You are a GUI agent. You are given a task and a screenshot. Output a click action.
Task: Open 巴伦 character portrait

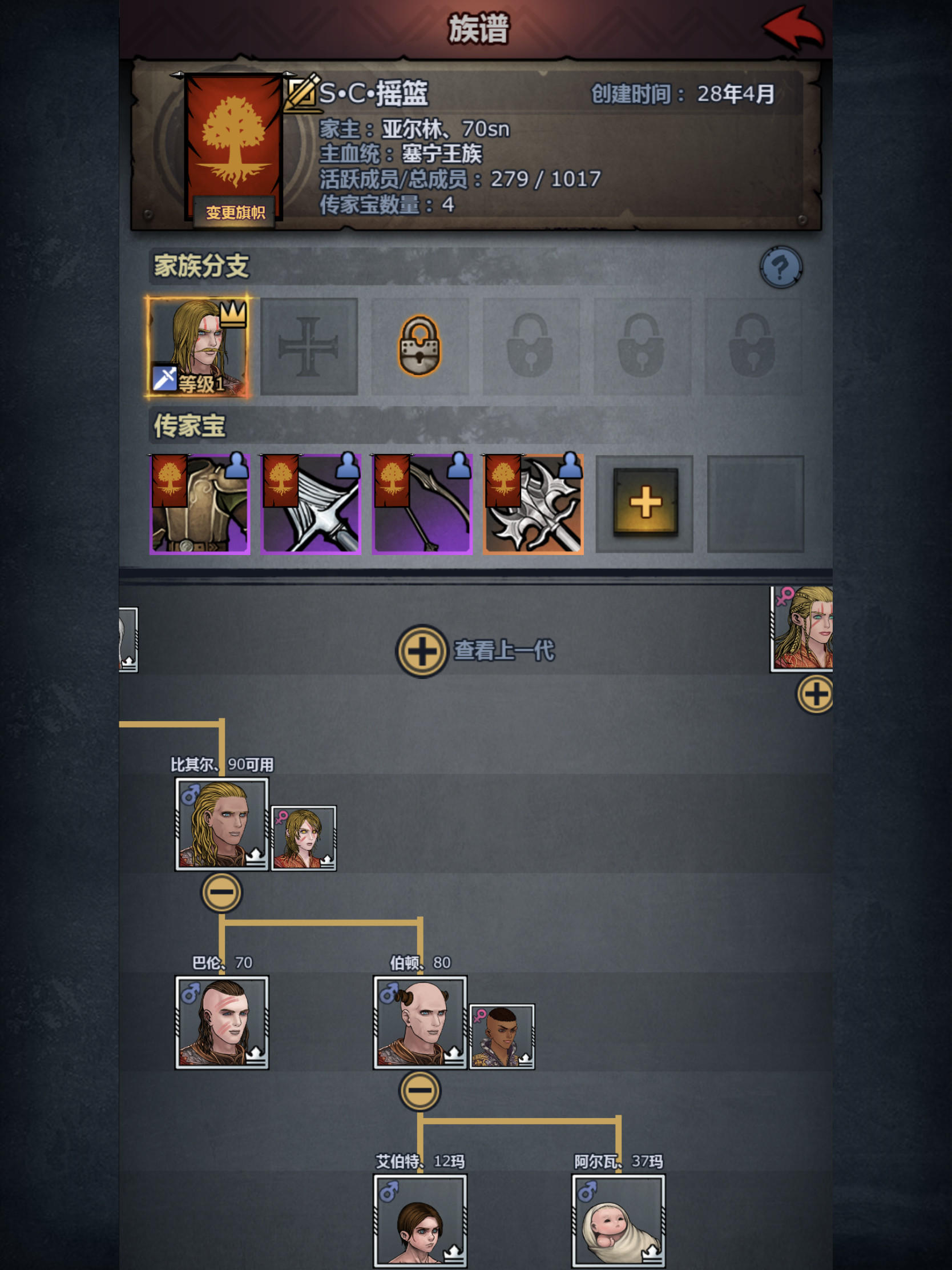221,1022
